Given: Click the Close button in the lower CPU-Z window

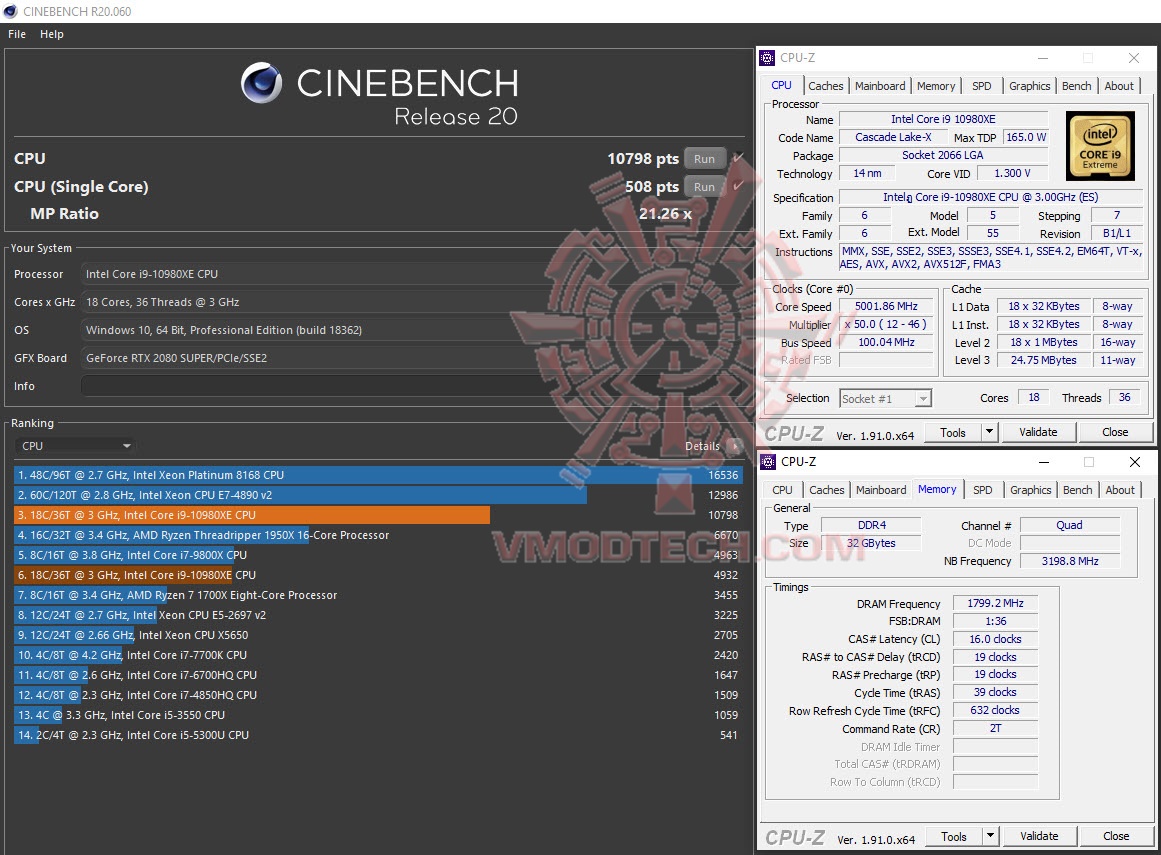Looking at the screenshot, I should click(1116, 836).
